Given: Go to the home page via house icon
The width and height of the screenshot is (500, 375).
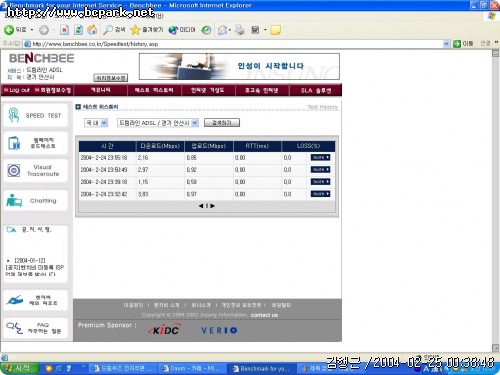Looking at the screenshot, I should coord(92,30).
